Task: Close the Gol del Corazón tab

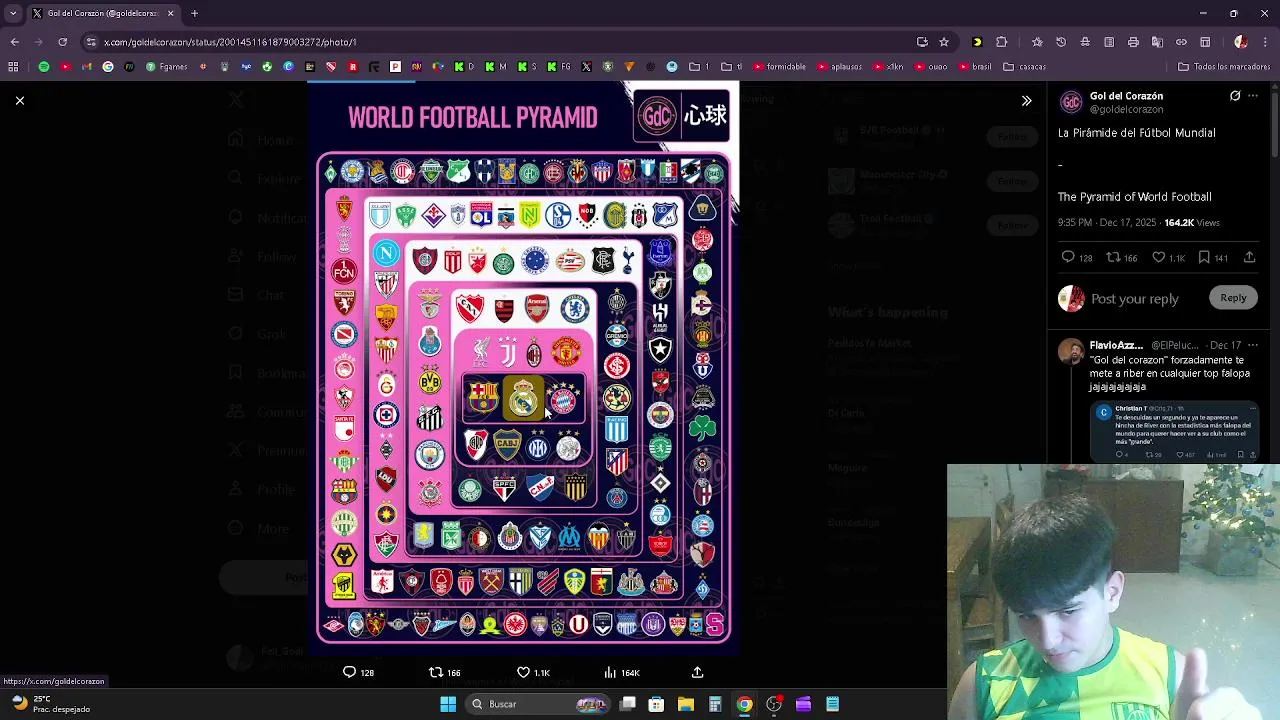Action: 170,13
